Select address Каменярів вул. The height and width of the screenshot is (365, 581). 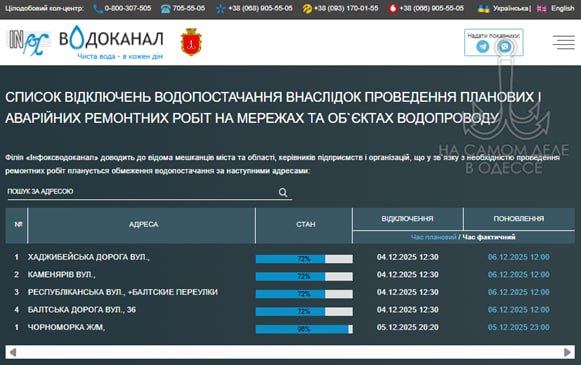(62, 275)
